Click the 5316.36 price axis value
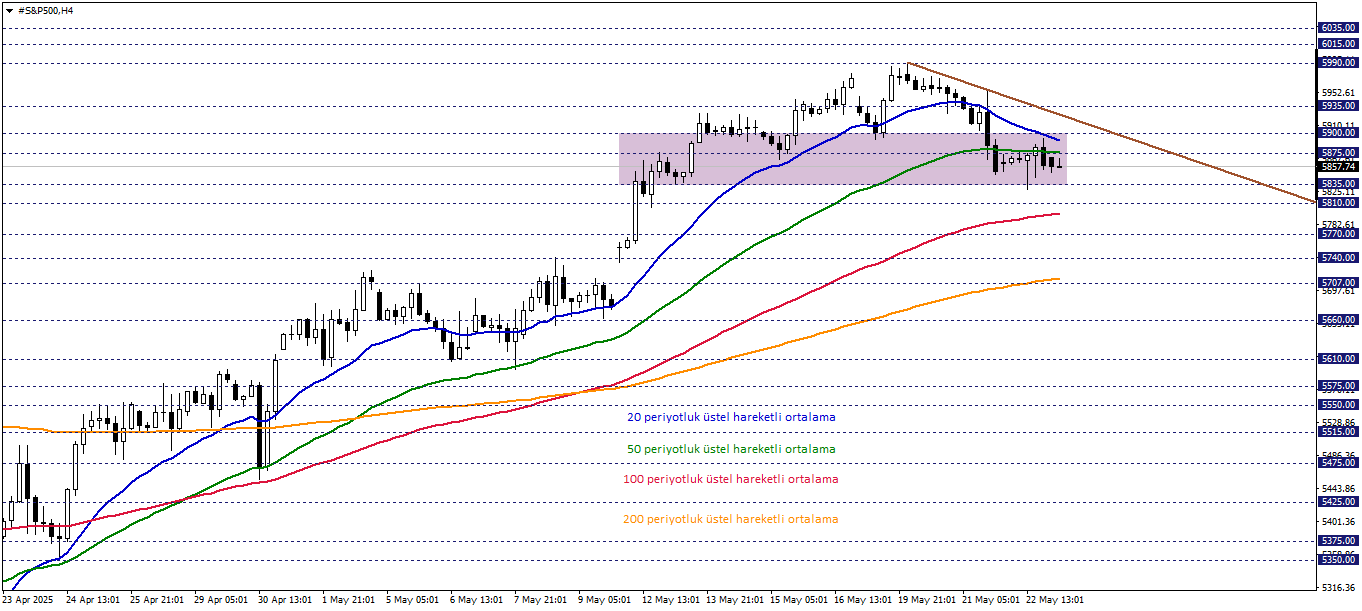The height and width of the screenshot is (611, 1362). click(1338, 587)
